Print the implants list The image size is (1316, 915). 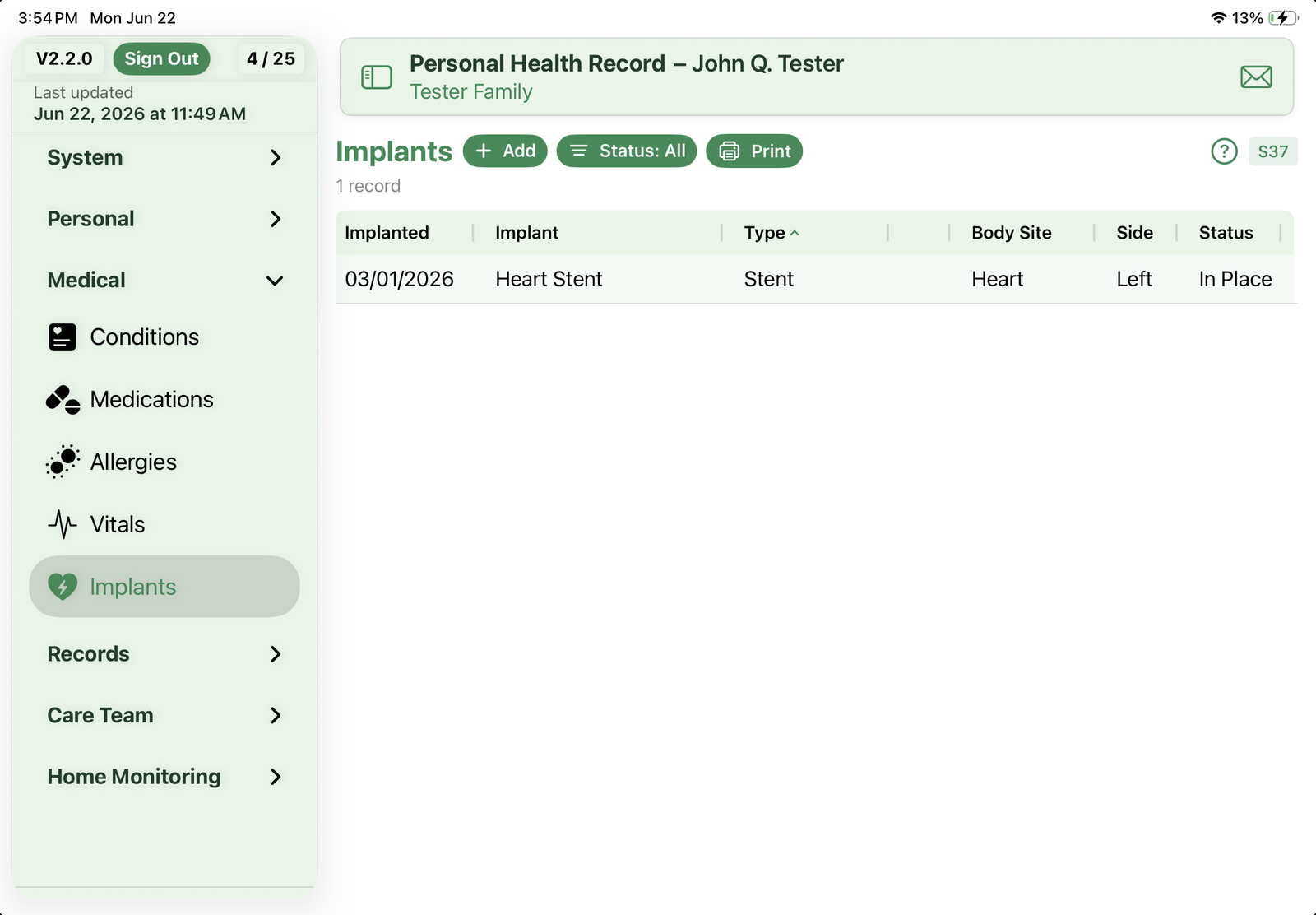pos(754,151)
